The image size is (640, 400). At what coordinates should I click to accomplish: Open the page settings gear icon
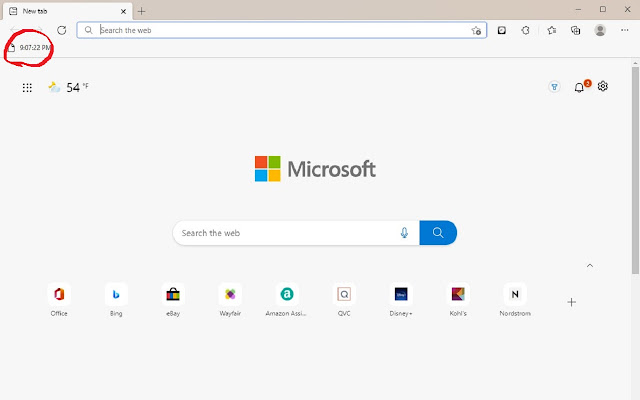click(603, 87)
